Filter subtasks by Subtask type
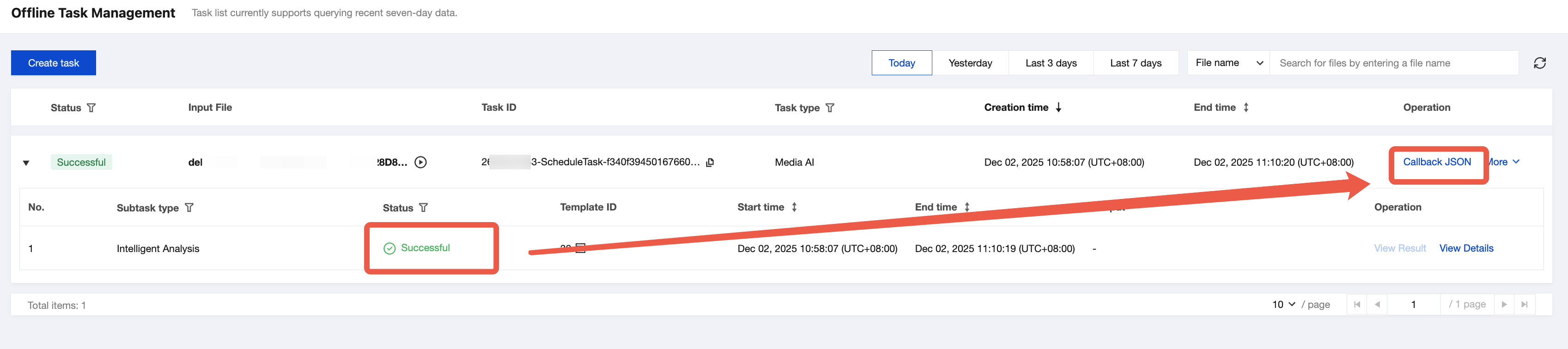 tap(189, 208)
